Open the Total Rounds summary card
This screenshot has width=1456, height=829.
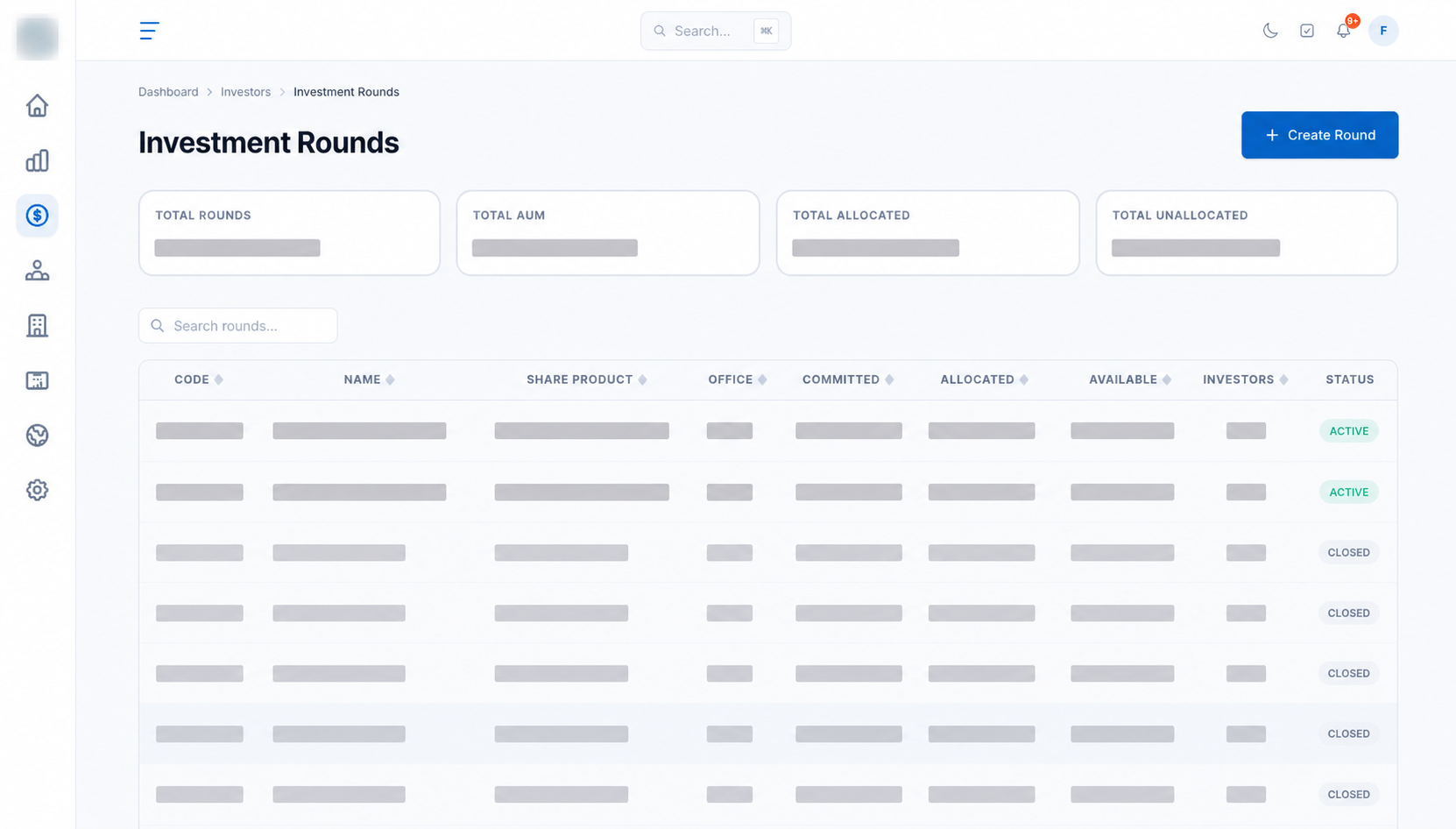(x=289, y=233)
